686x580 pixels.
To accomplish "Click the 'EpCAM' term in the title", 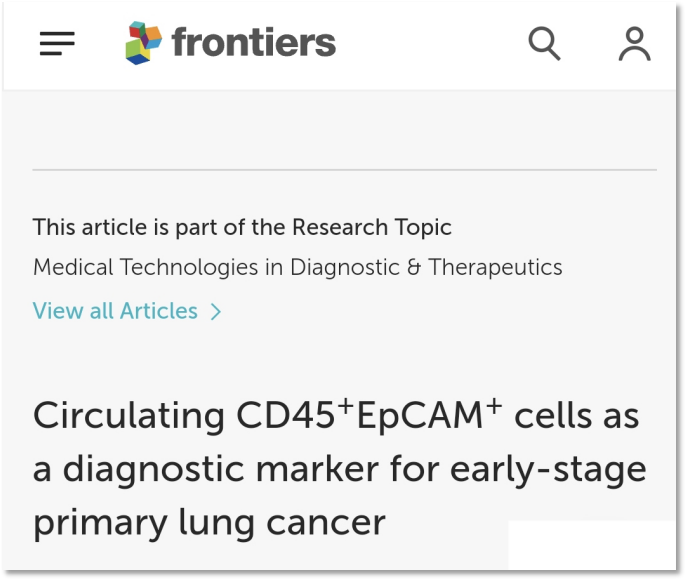I will [x=420, y=415].
